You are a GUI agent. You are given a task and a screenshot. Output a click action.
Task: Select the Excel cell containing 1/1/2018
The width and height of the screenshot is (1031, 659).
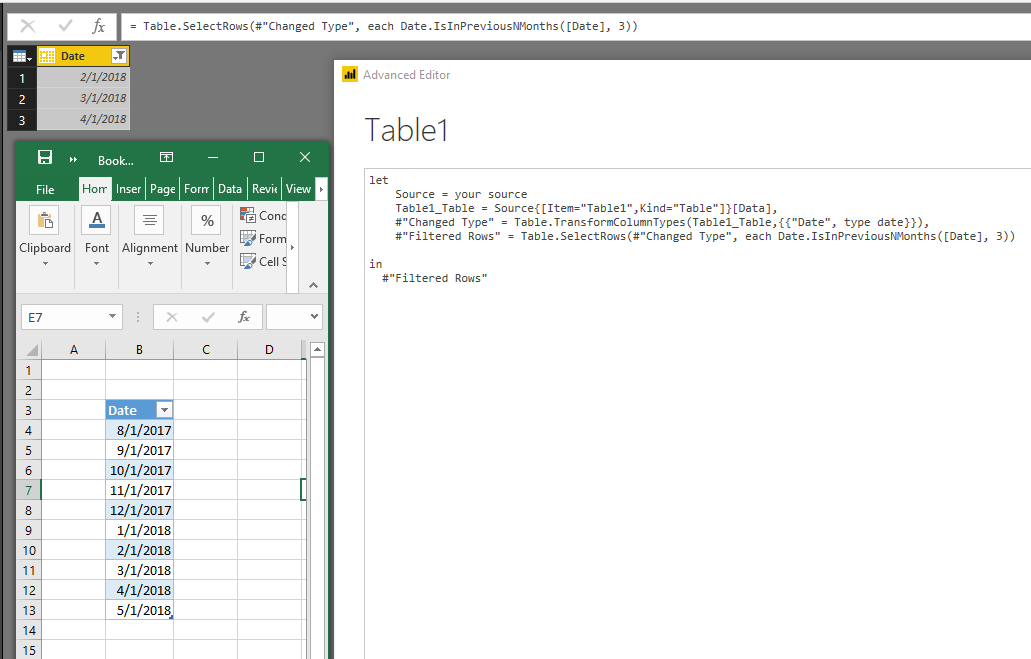tap(139, 530)
